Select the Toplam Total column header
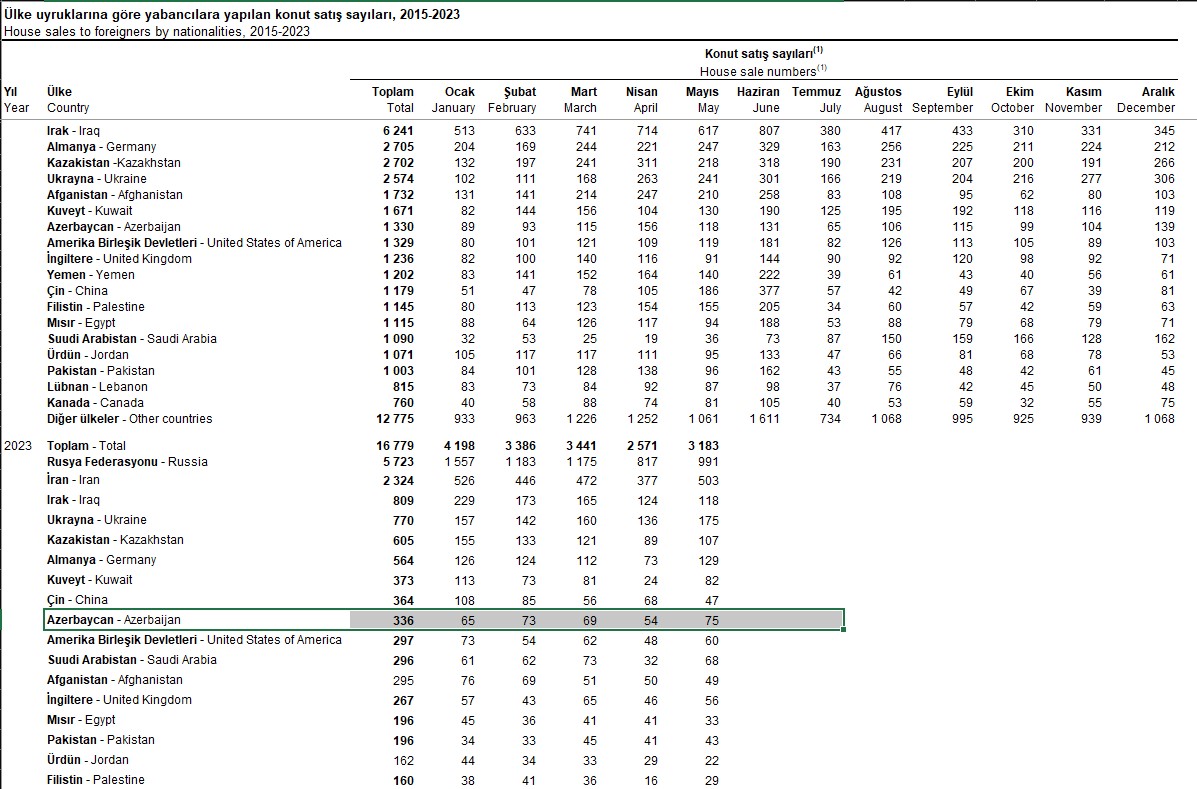Image resolution: width=1197 pixels, height=789 pixels. (x=393, y=99)
